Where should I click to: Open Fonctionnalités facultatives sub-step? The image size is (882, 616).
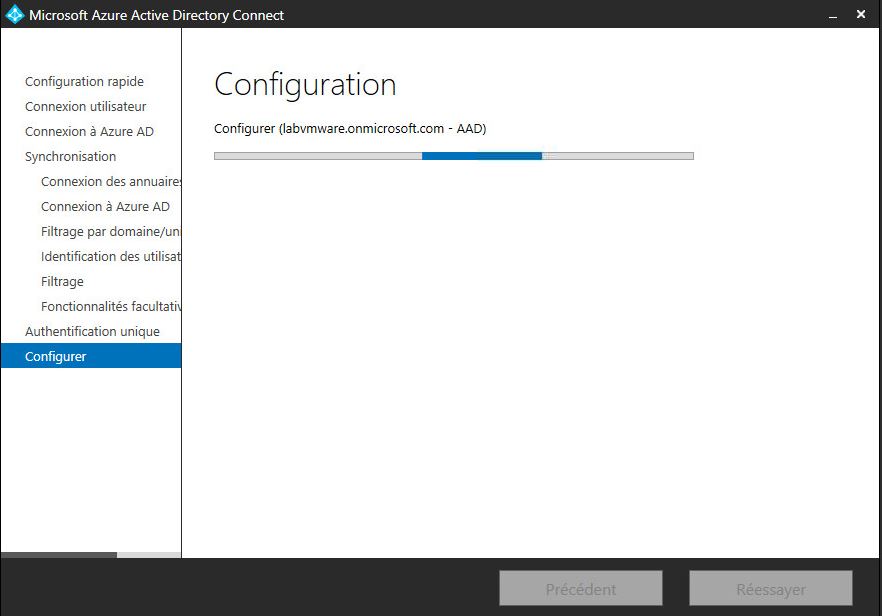pos(111,307)
